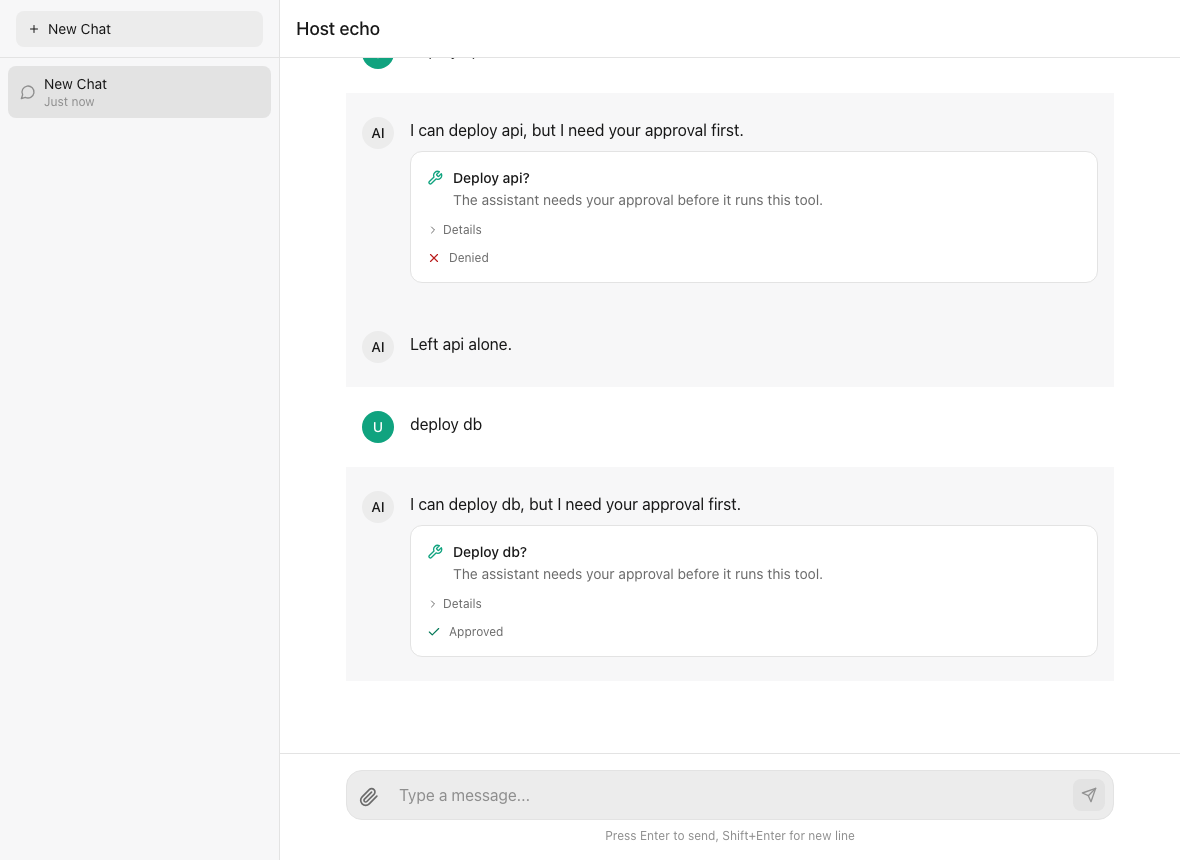Screen dimensions: 1180x860
Task: Click the paper plane send button
Action: [1089, 795]
